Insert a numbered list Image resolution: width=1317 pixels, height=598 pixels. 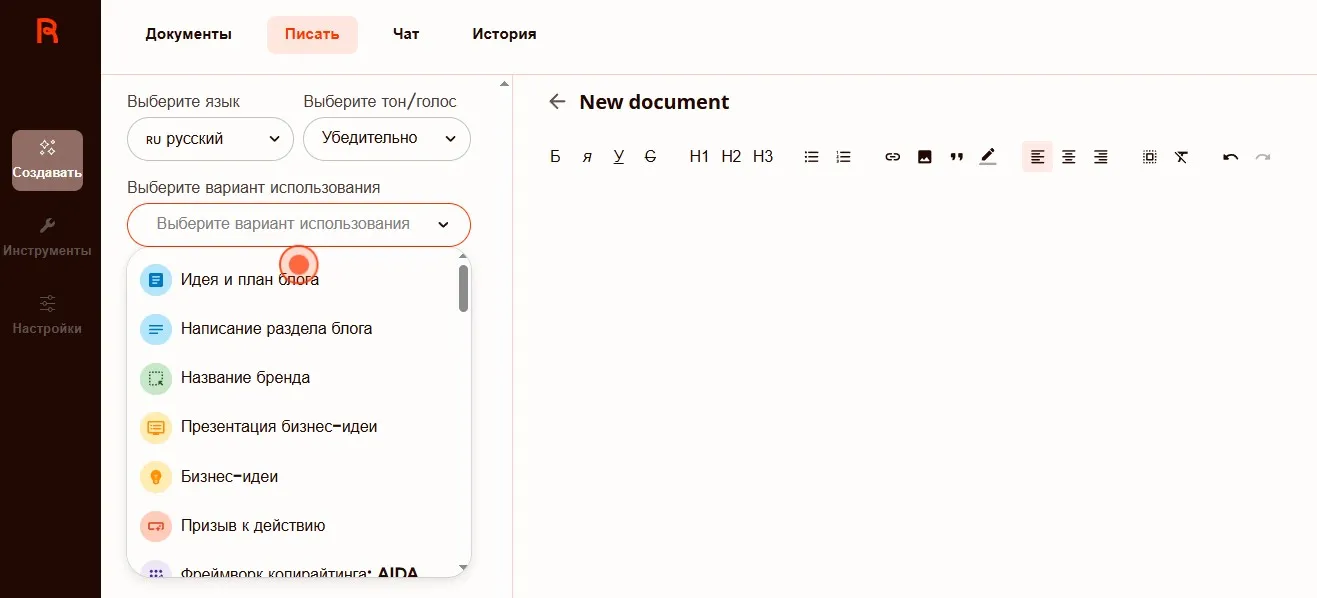(844, 157)
